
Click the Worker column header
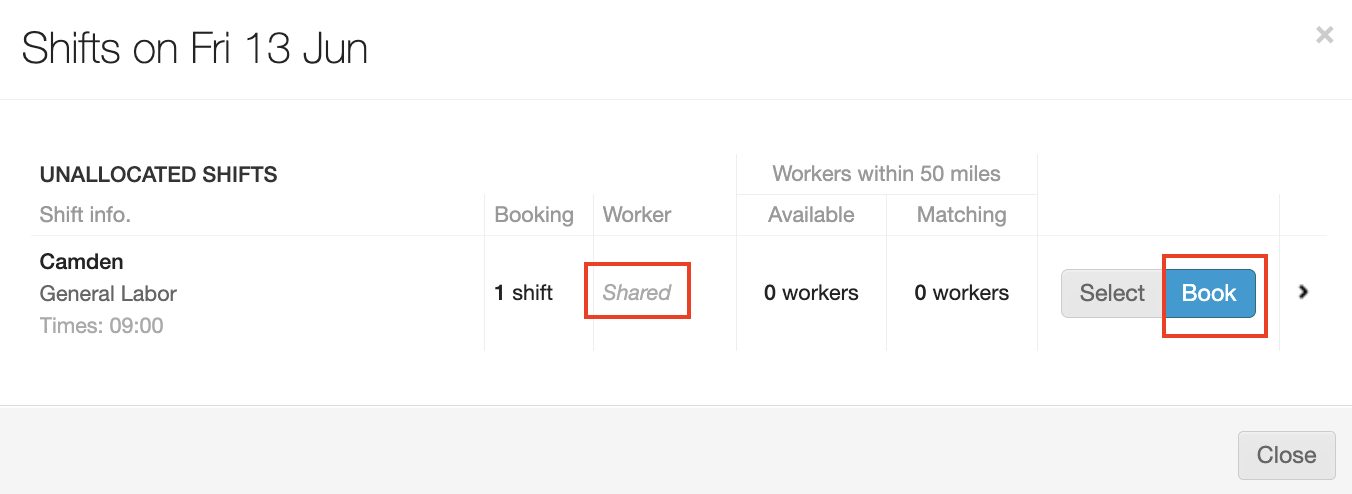637,215
